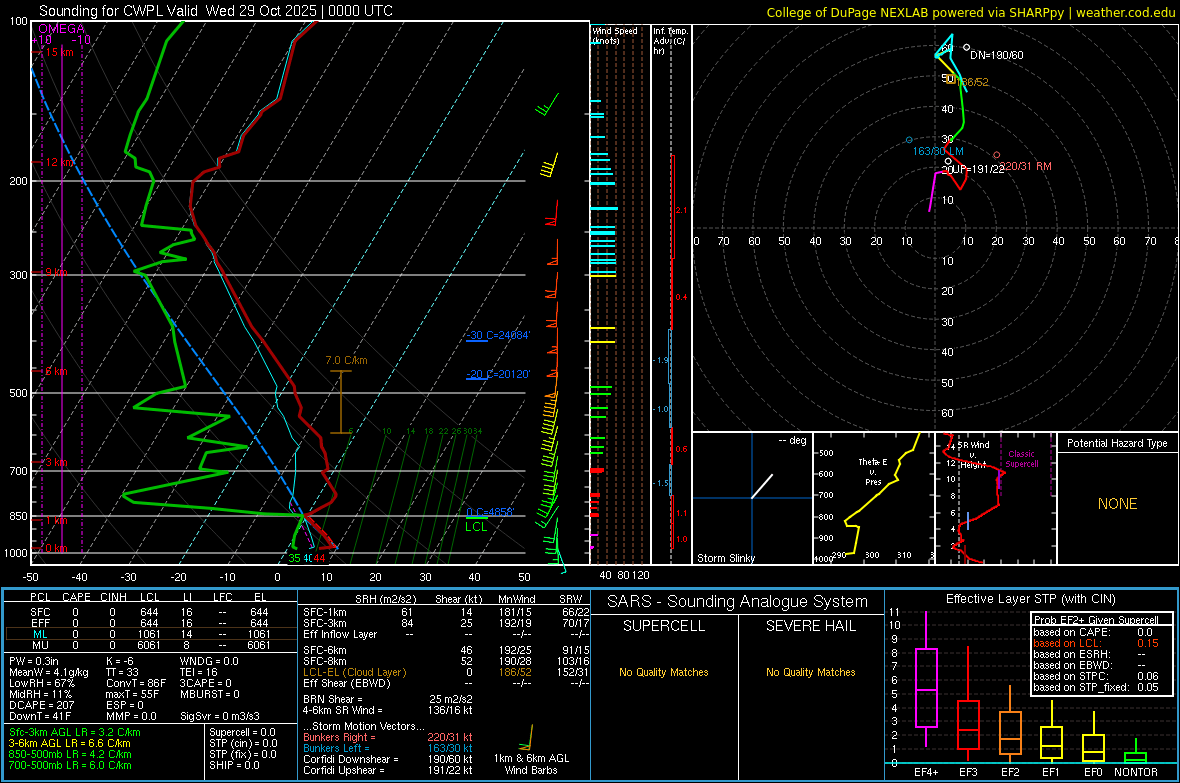Click the 'Eff Shear (EBWD)' row
This screenshot has height=783, width=1180.
(446, 683)
